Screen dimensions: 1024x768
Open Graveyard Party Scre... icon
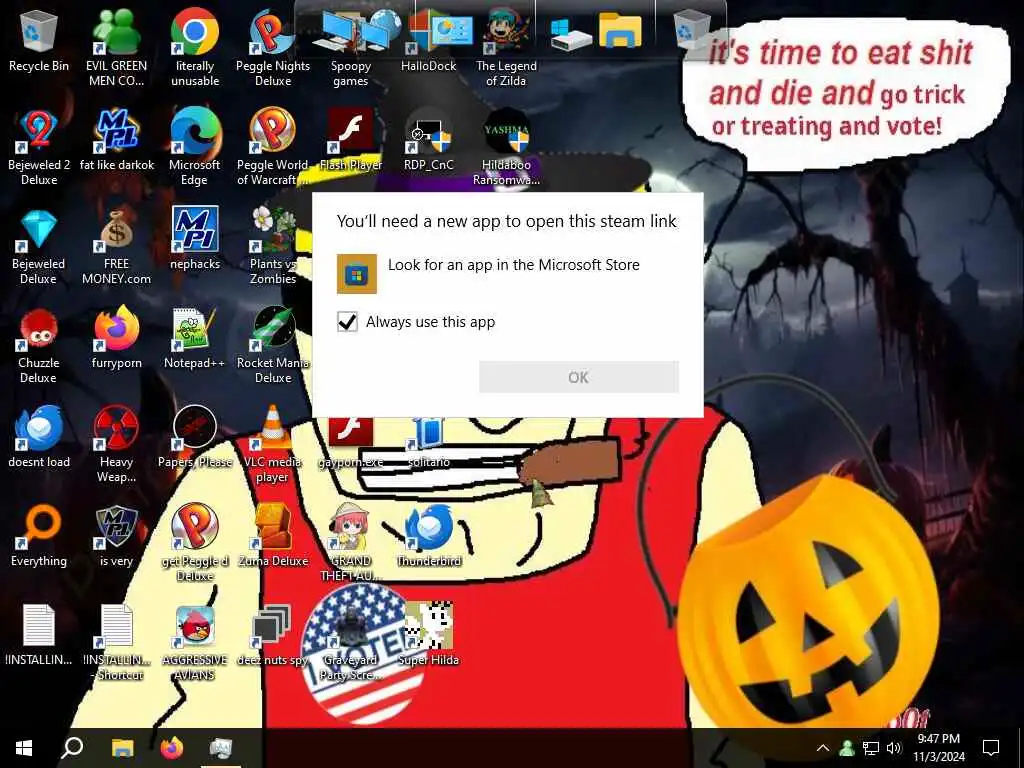[351, 626]
